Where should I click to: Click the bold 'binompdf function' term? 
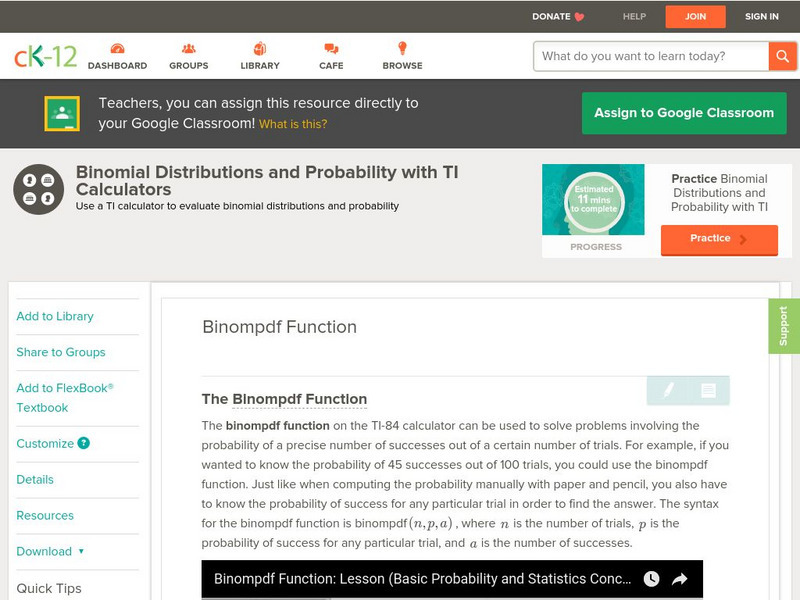(278, 426)
